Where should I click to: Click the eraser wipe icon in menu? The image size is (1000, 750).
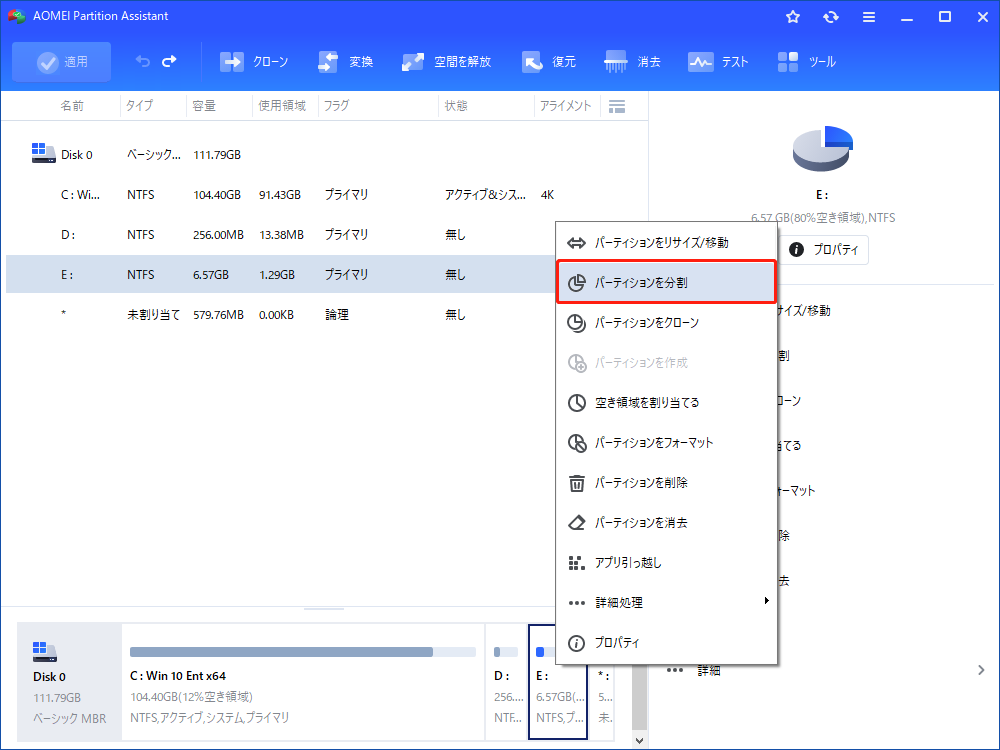pyautogui.click(x=577, y=523)
